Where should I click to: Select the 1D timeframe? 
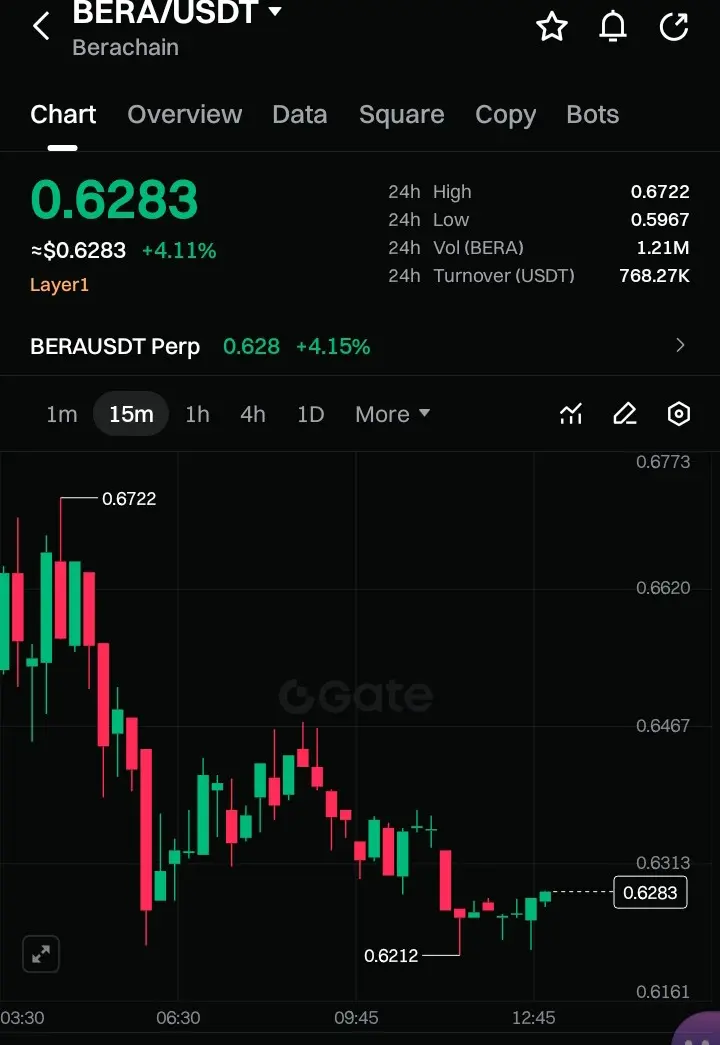tap(311, 414)
